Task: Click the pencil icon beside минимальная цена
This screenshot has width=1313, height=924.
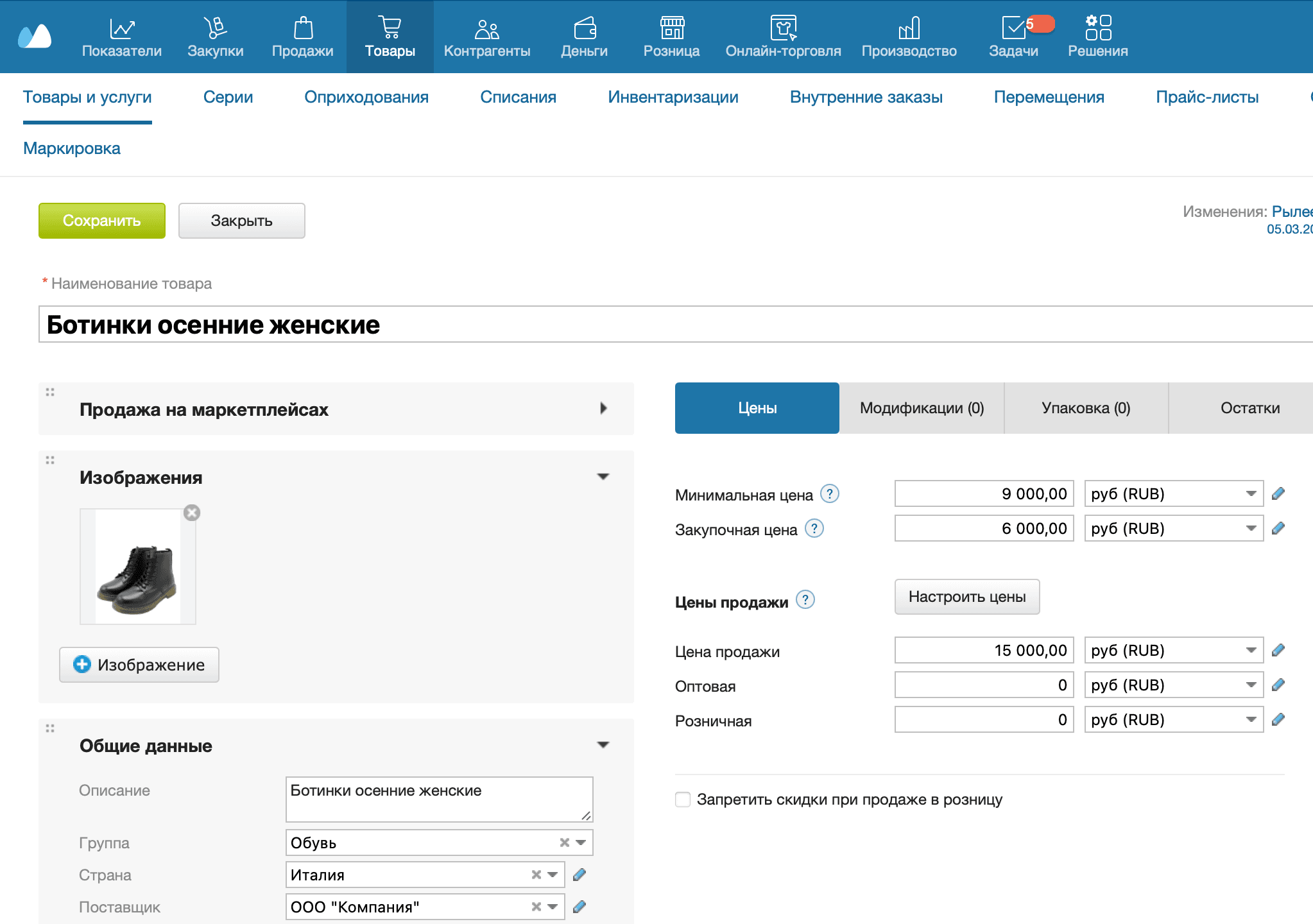Action: coord(1278,493)
